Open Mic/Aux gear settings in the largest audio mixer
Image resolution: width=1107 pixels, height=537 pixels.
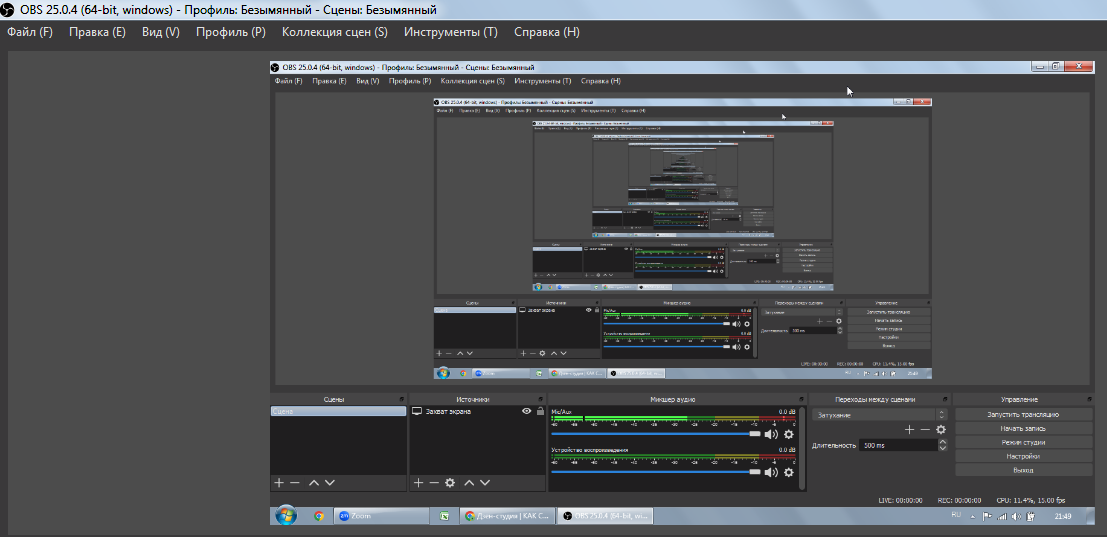[x=789, y=434]
